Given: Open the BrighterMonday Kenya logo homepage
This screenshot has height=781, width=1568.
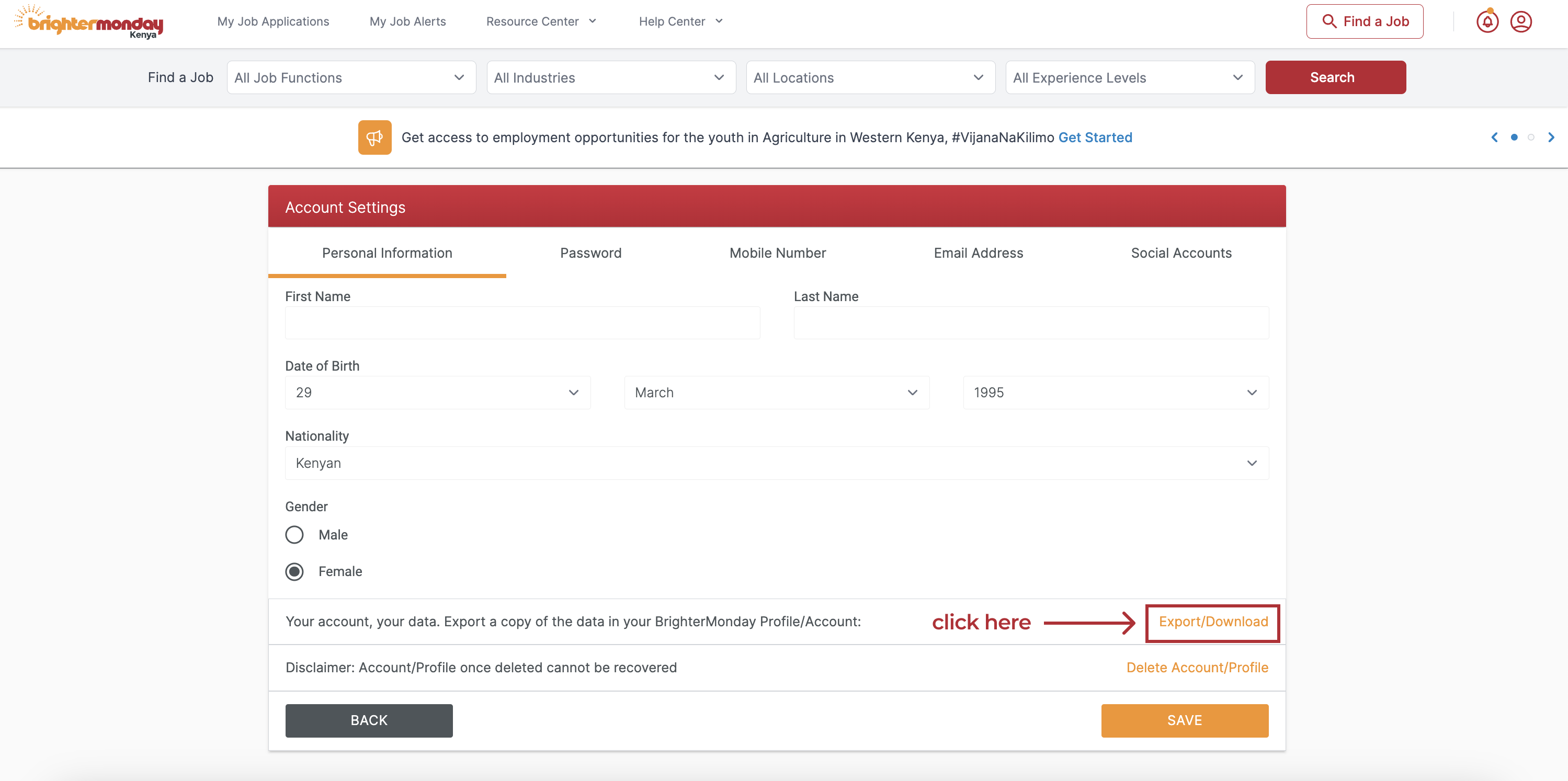Looking at the screenshot, I should pyautogui.click(x=89, y=22).
